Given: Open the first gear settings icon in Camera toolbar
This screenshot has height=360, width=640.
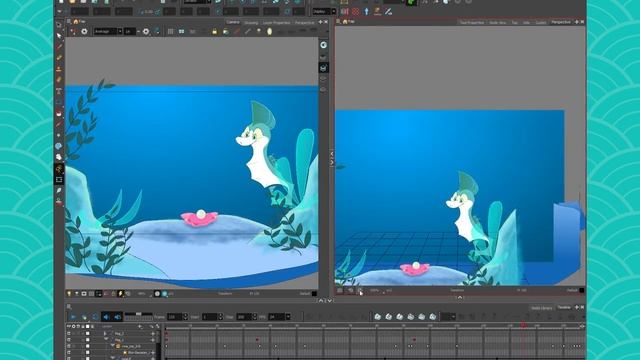Looking at the screenshot, I should pos(84,31).
